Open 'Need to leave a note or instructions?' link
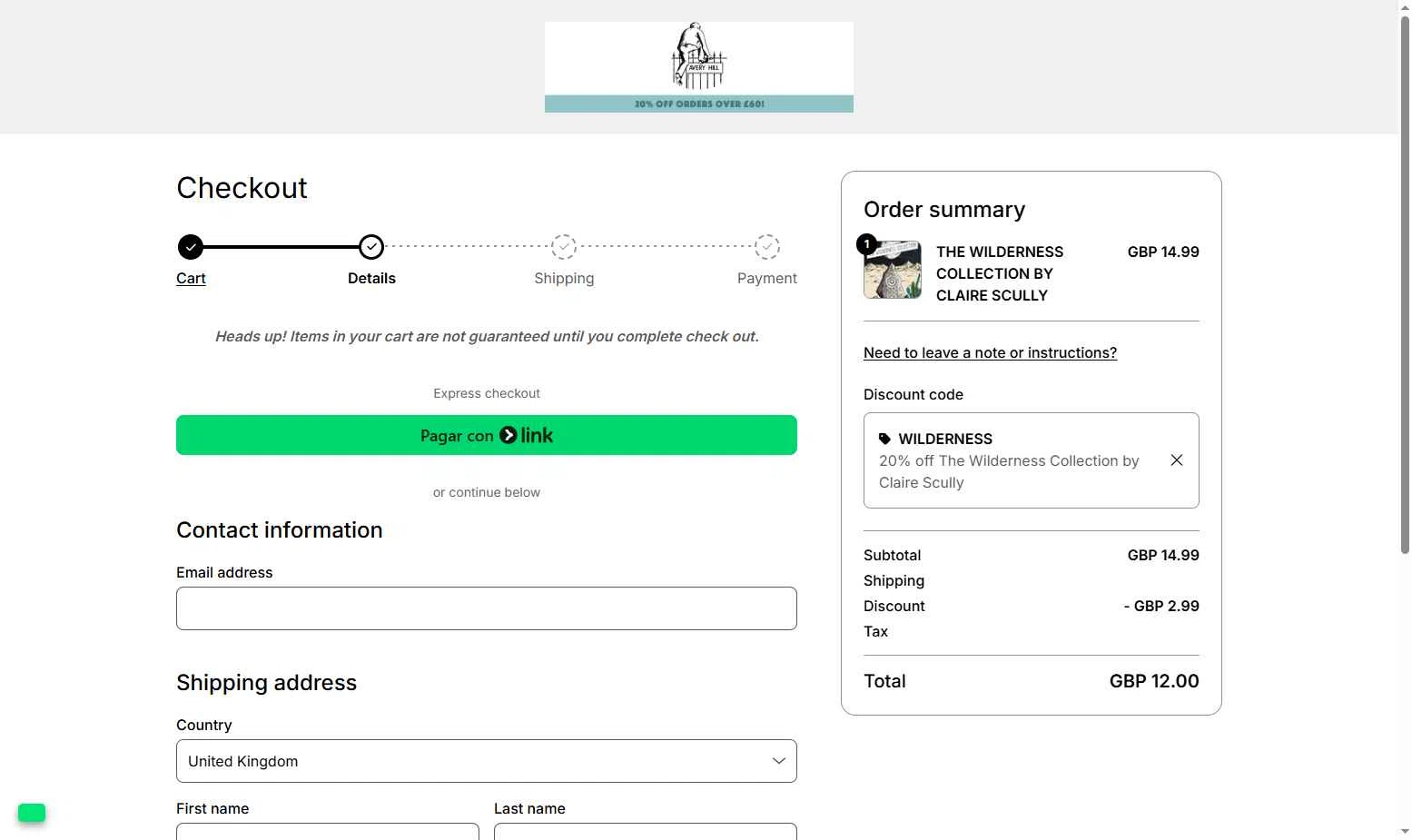The width and height of the screenshot is (1412, 840). click(990, 352)
